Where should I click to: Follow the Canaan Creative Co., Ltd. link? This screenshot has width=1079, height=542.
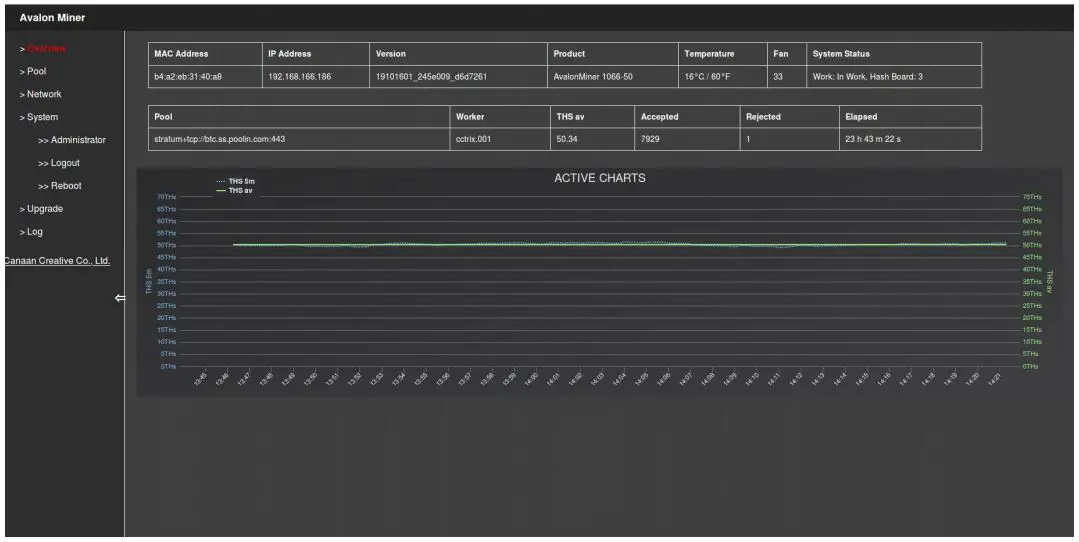[x=57, y=261]
